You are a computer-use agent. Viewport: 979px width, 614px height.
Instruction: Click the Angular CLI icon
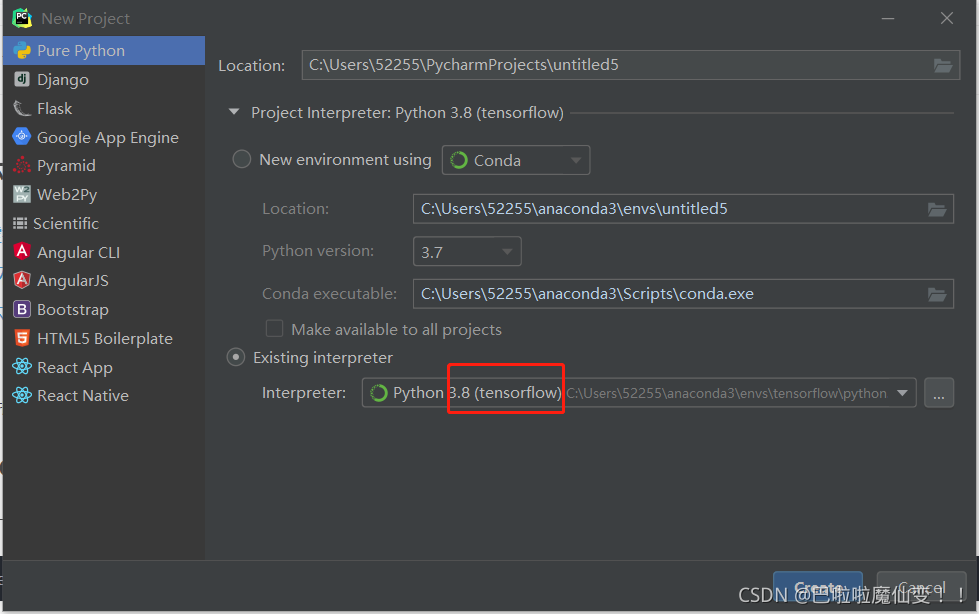(x=22, y=251)
